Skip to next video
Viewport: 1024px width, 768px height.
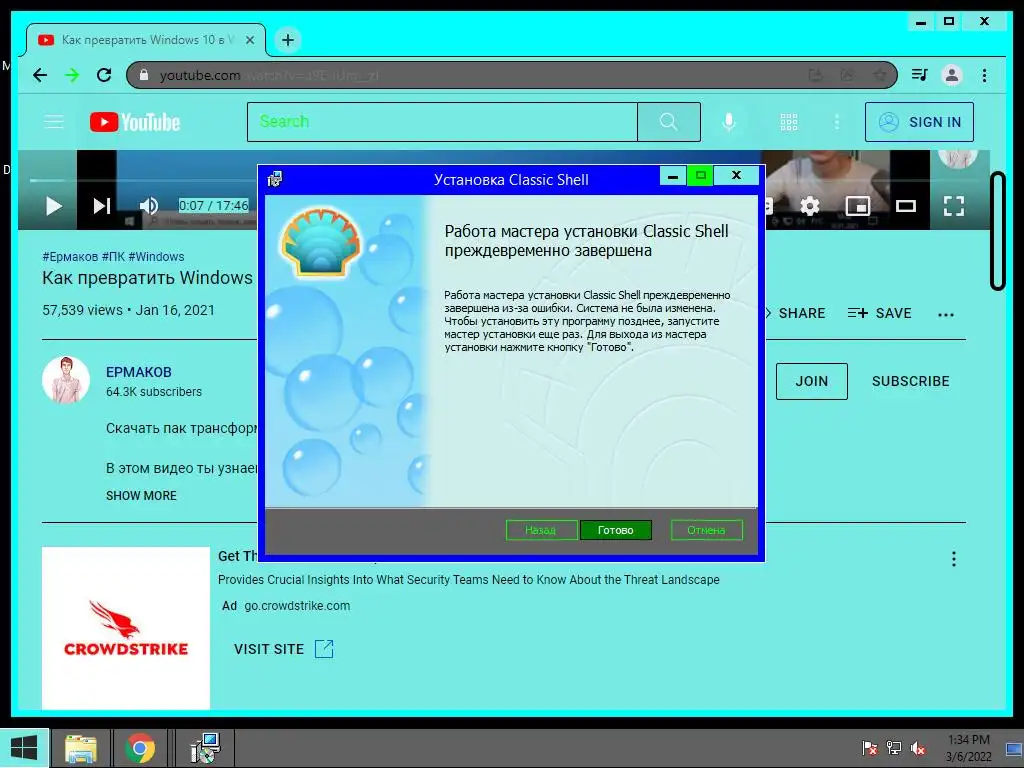(x=101, y=206)
